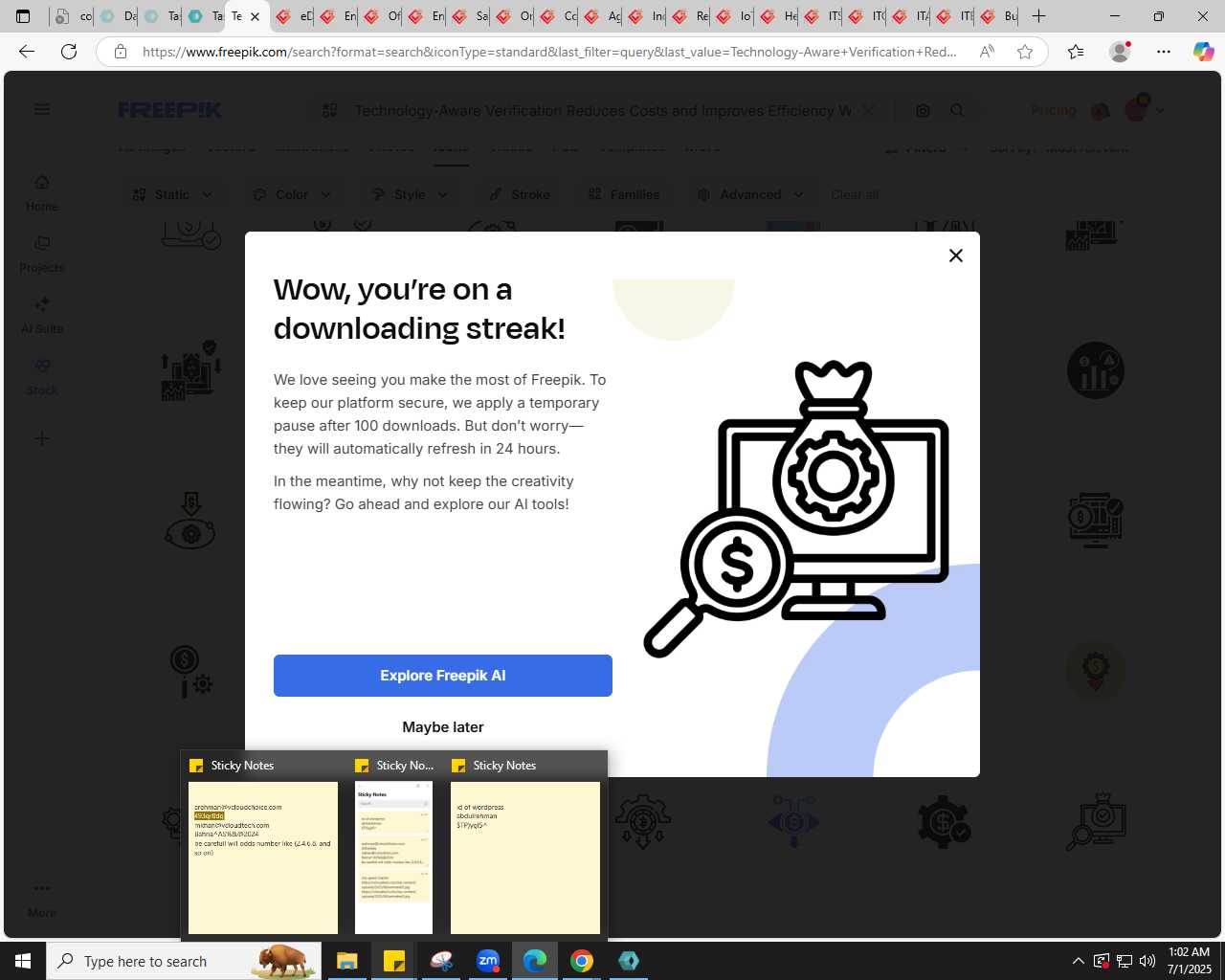Open the volume control in the tray
1225x980 pixels.
pos(1147,961)
